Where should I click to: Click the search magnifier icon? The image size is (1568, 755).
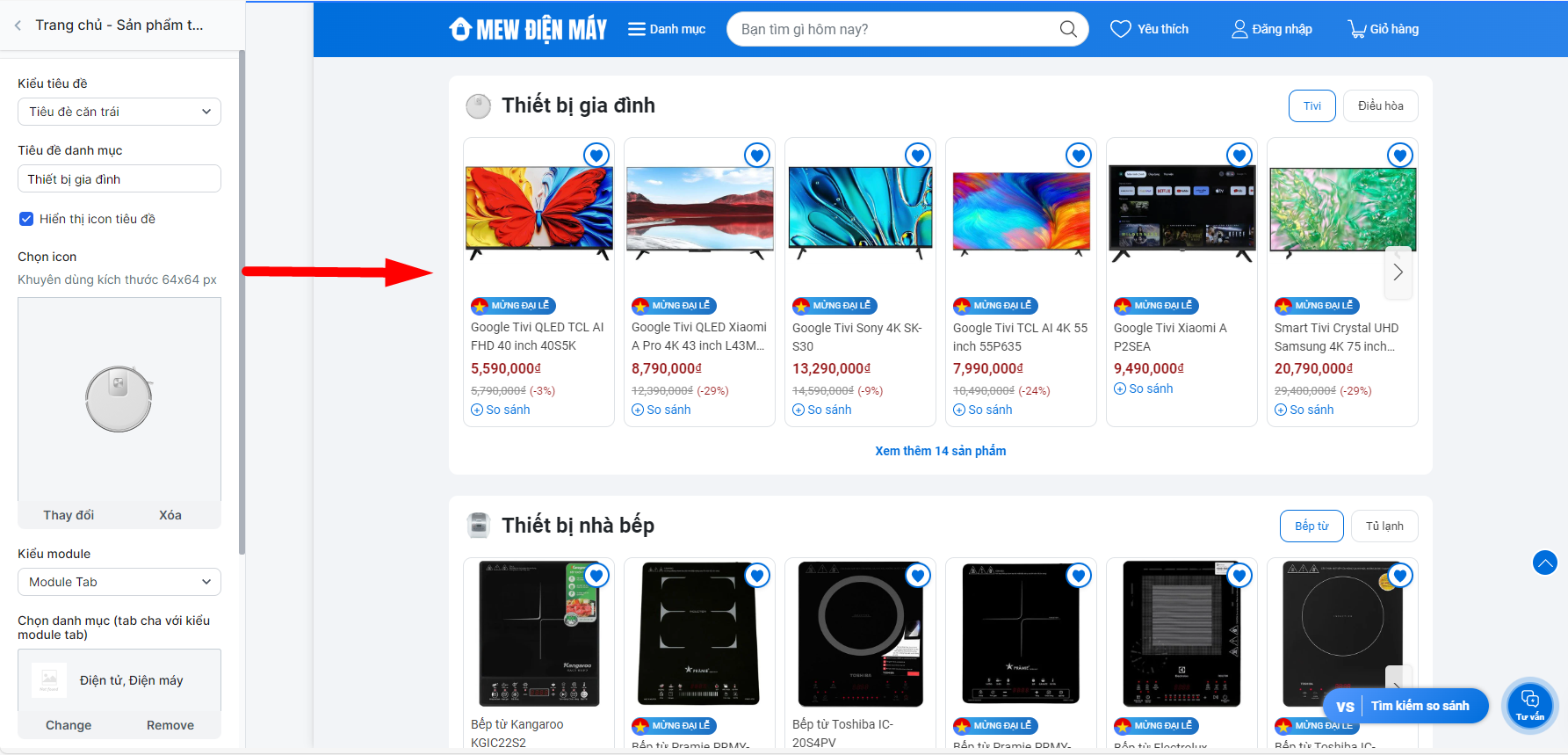click(1068, 29)
